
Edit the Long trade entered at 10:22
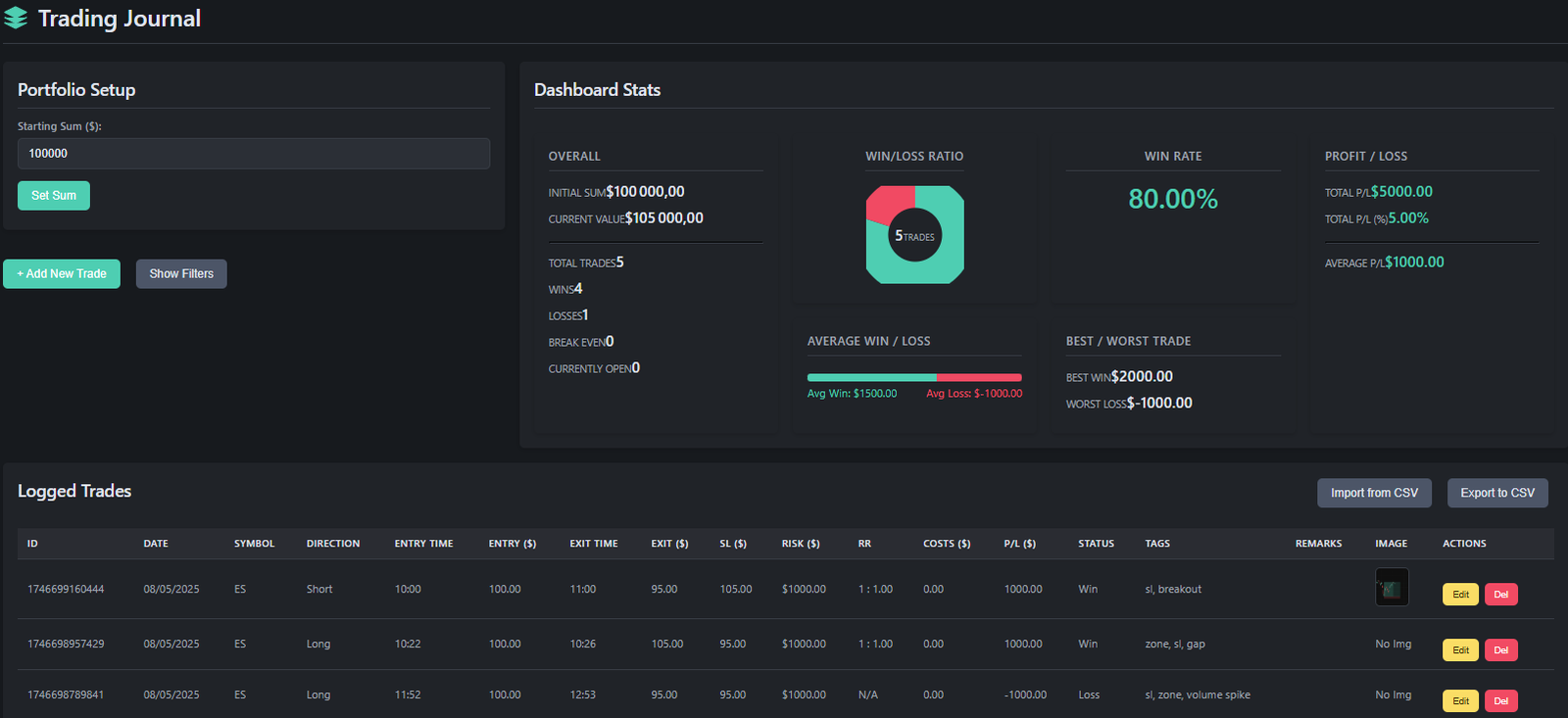point(1460,650)
